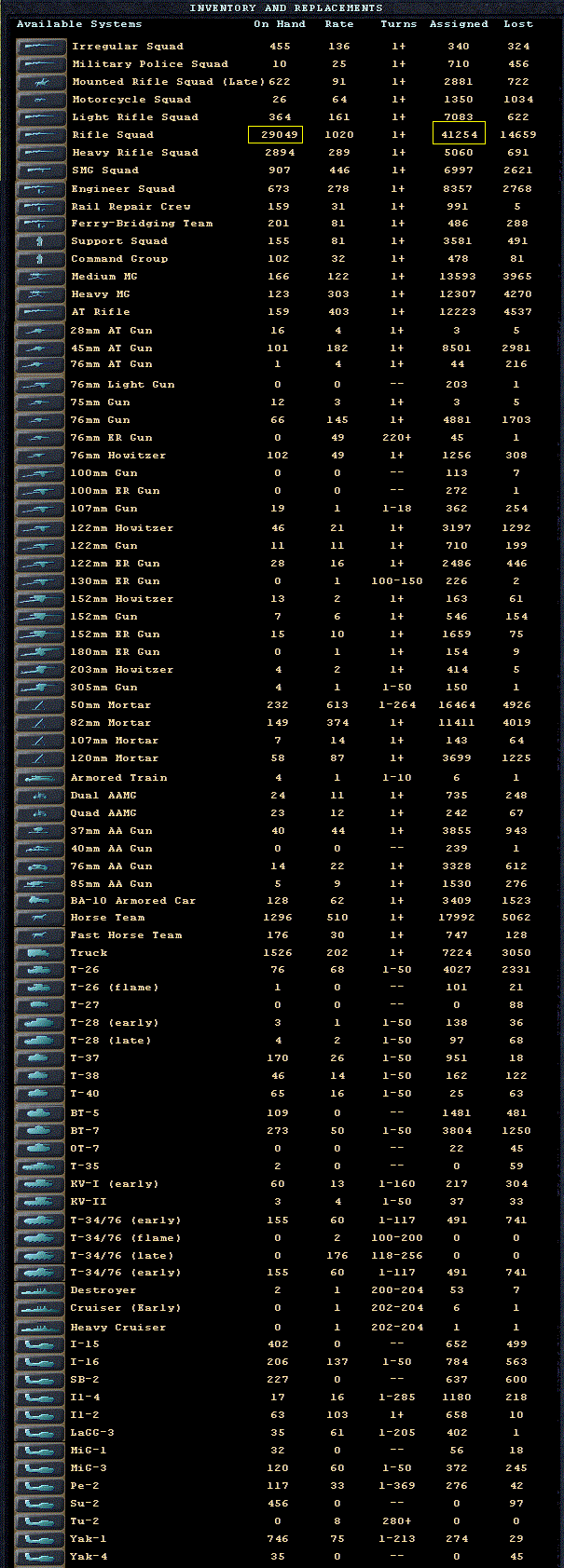Click the T-35 heavy tank icon
The width and height of the screenshot is (564, 1568).
click(x=41, y=1166)
